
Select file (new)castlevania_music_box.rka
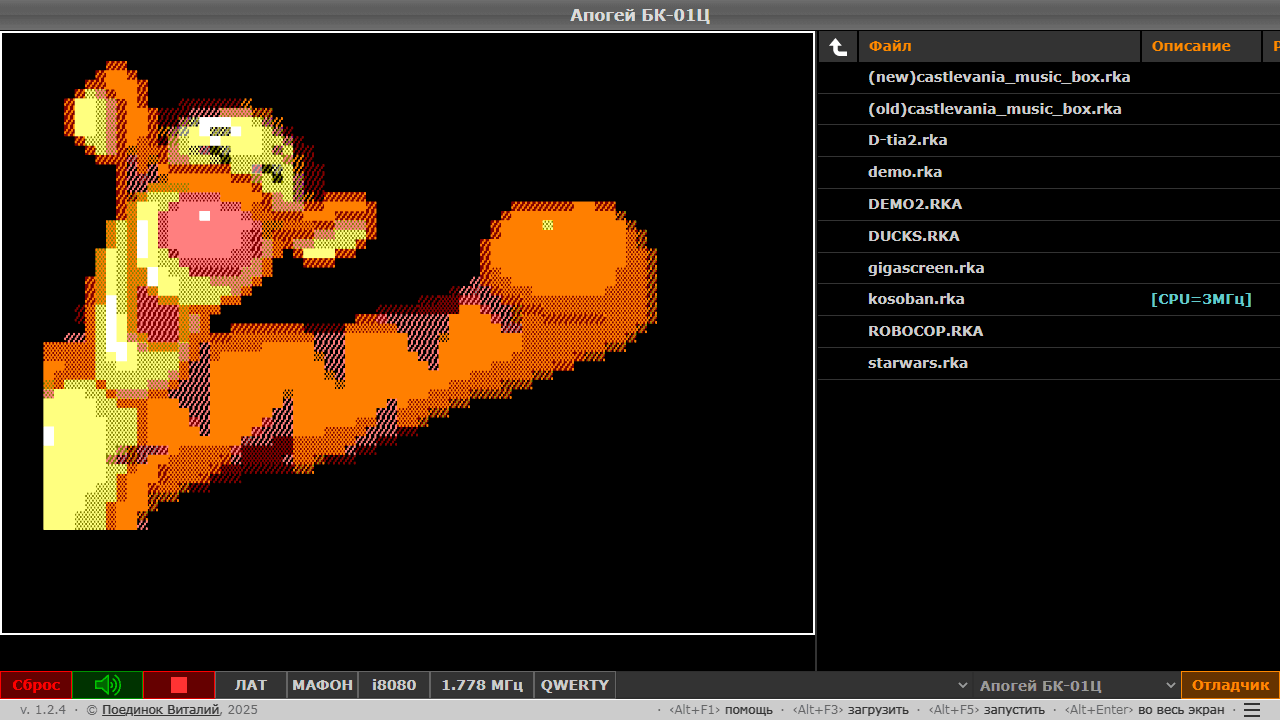(x=999, y=77)
